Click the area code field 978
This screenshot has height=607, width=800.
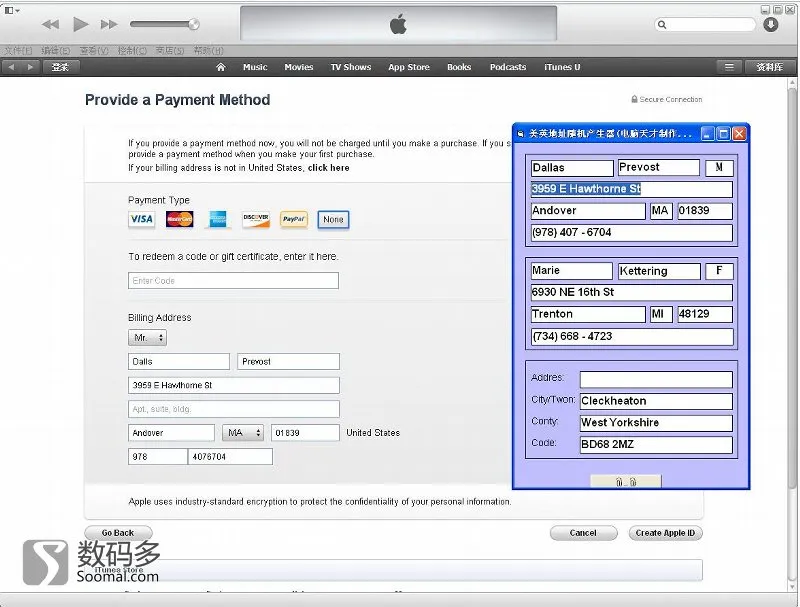pyautogui.click(x=158, y=457)
